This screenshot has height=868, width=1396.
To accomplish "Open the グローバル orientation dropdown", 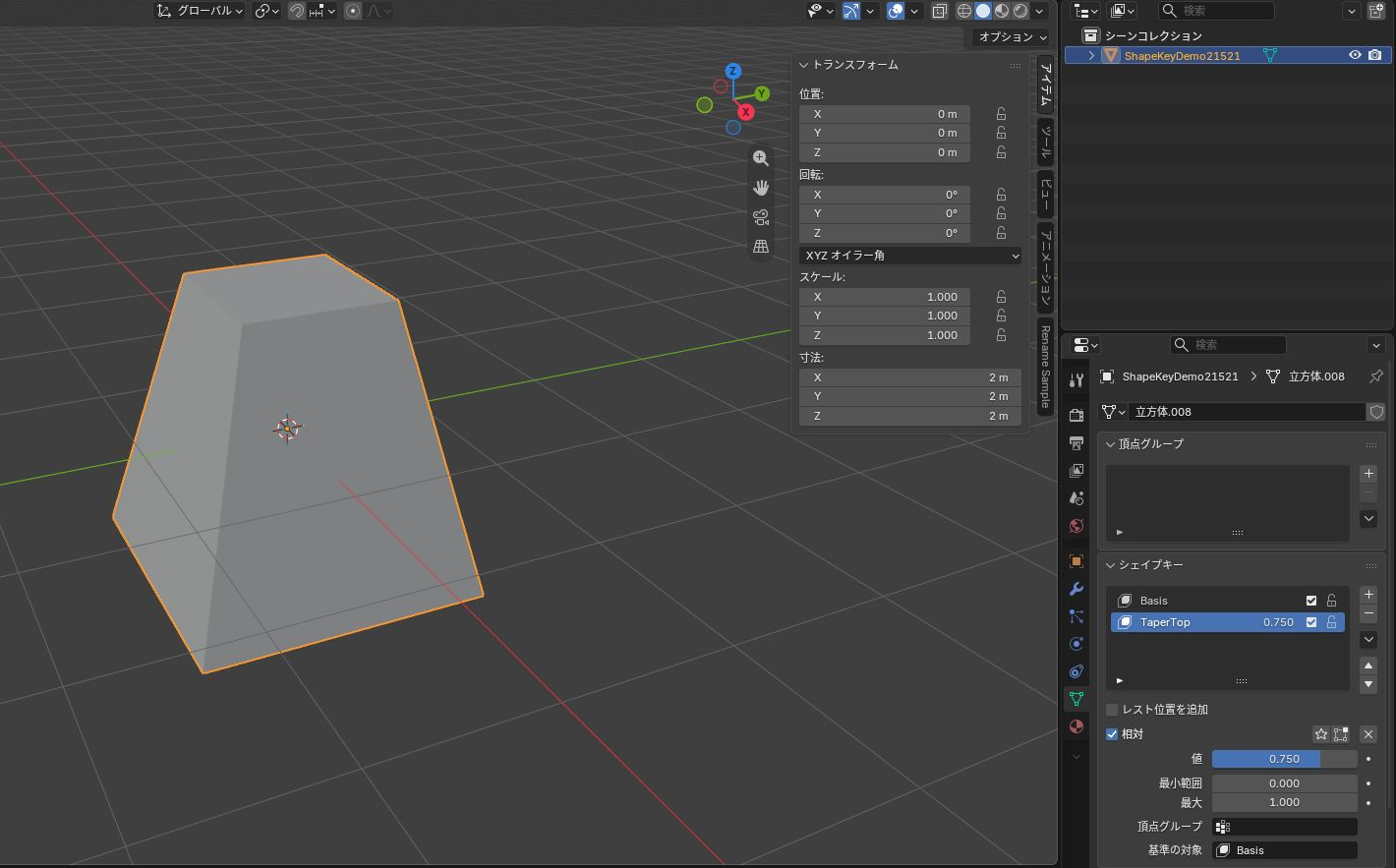I will point(201,11).
